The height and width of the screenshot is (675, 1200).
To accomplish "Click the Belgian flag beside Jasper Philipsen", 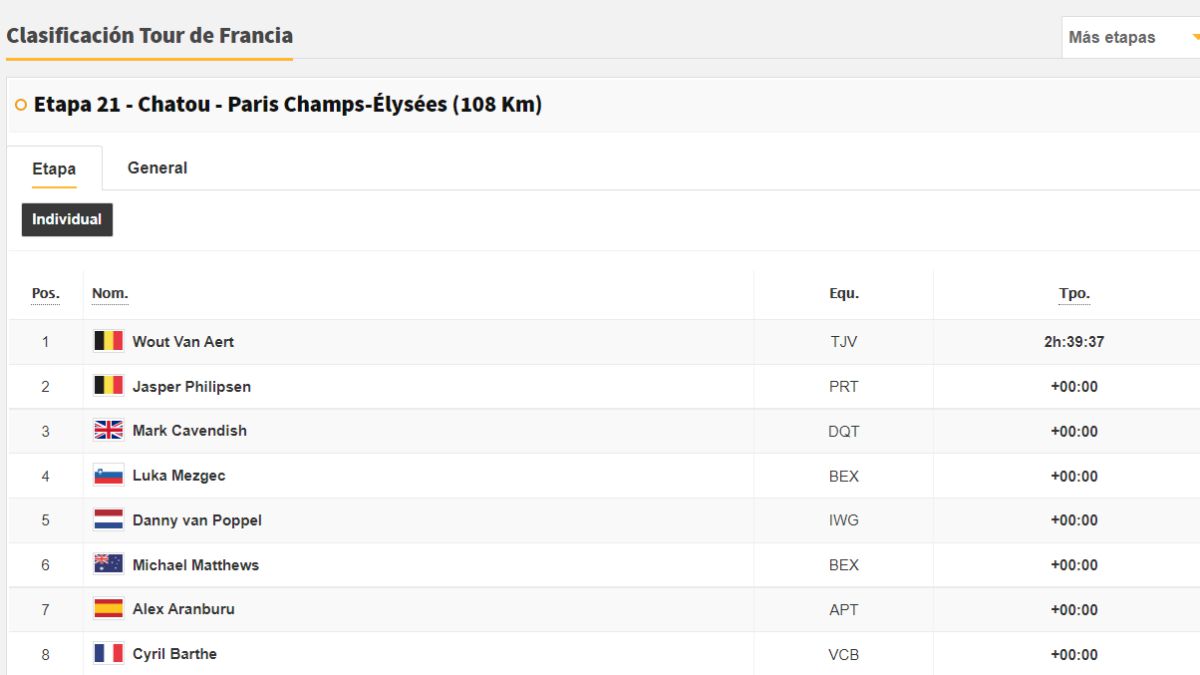I will 108,385.
